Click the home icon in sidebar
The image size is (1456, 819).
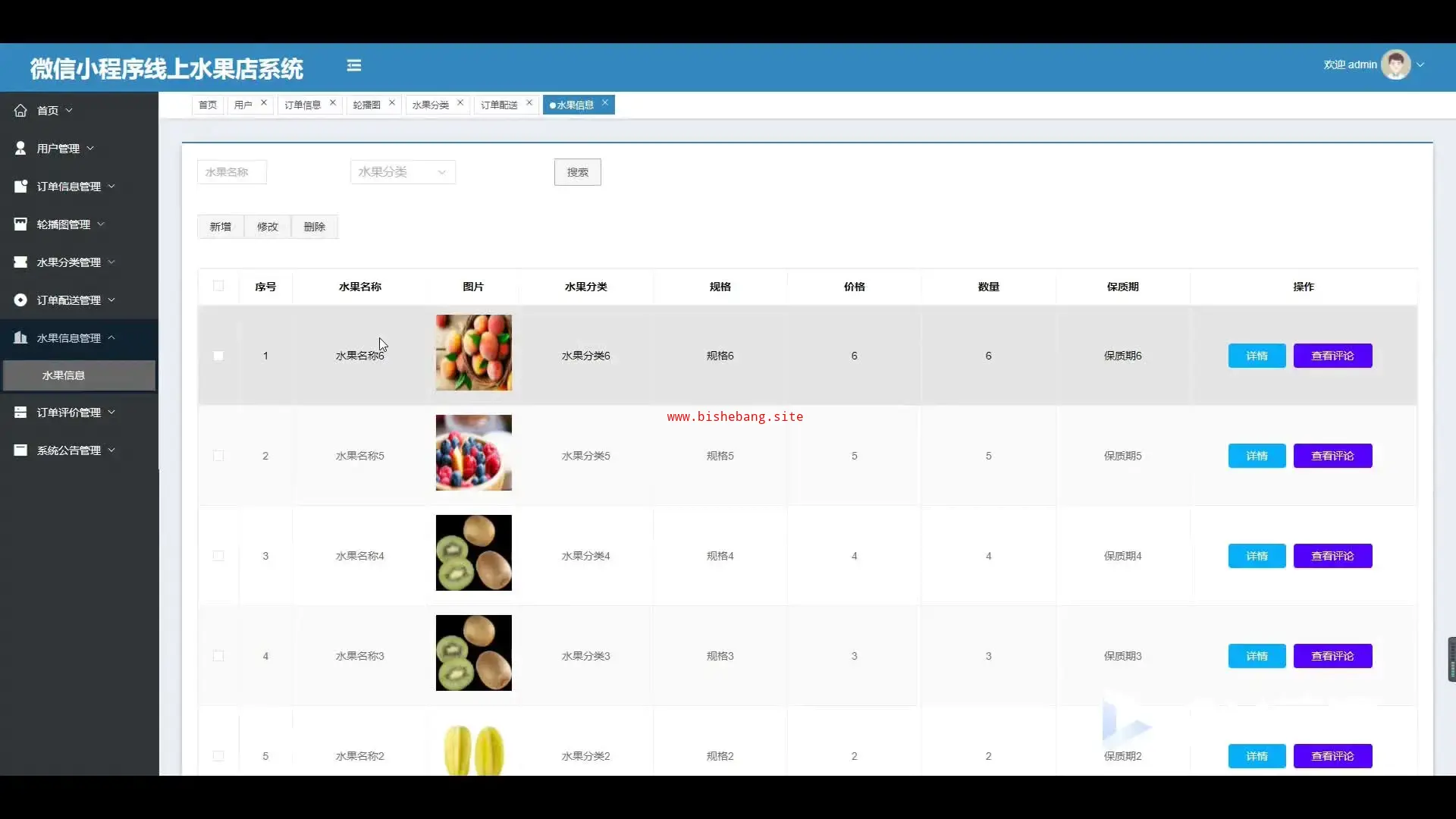20,111
